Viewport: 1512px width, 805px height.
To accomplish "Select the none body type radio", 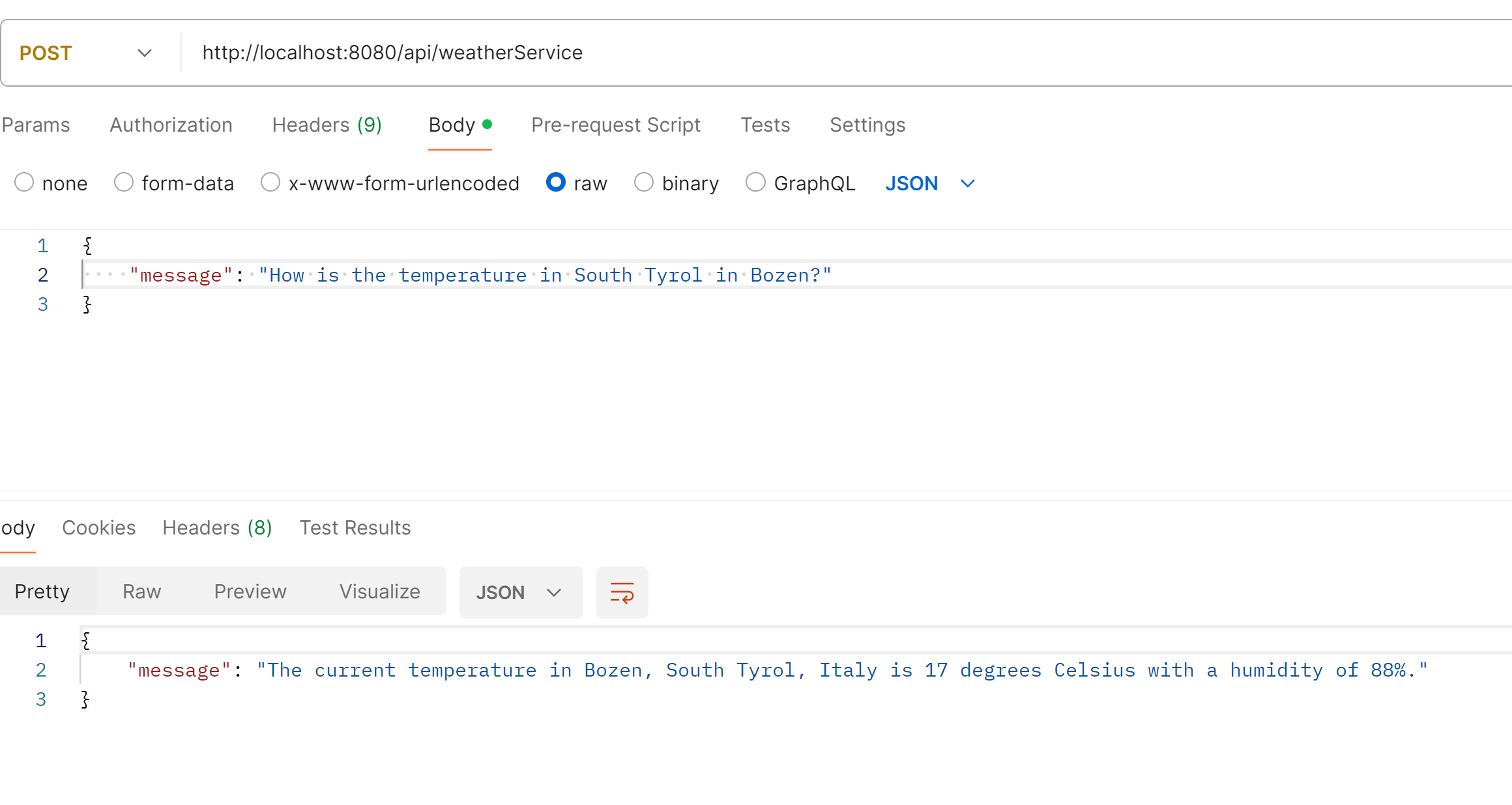I will (24, 183).
